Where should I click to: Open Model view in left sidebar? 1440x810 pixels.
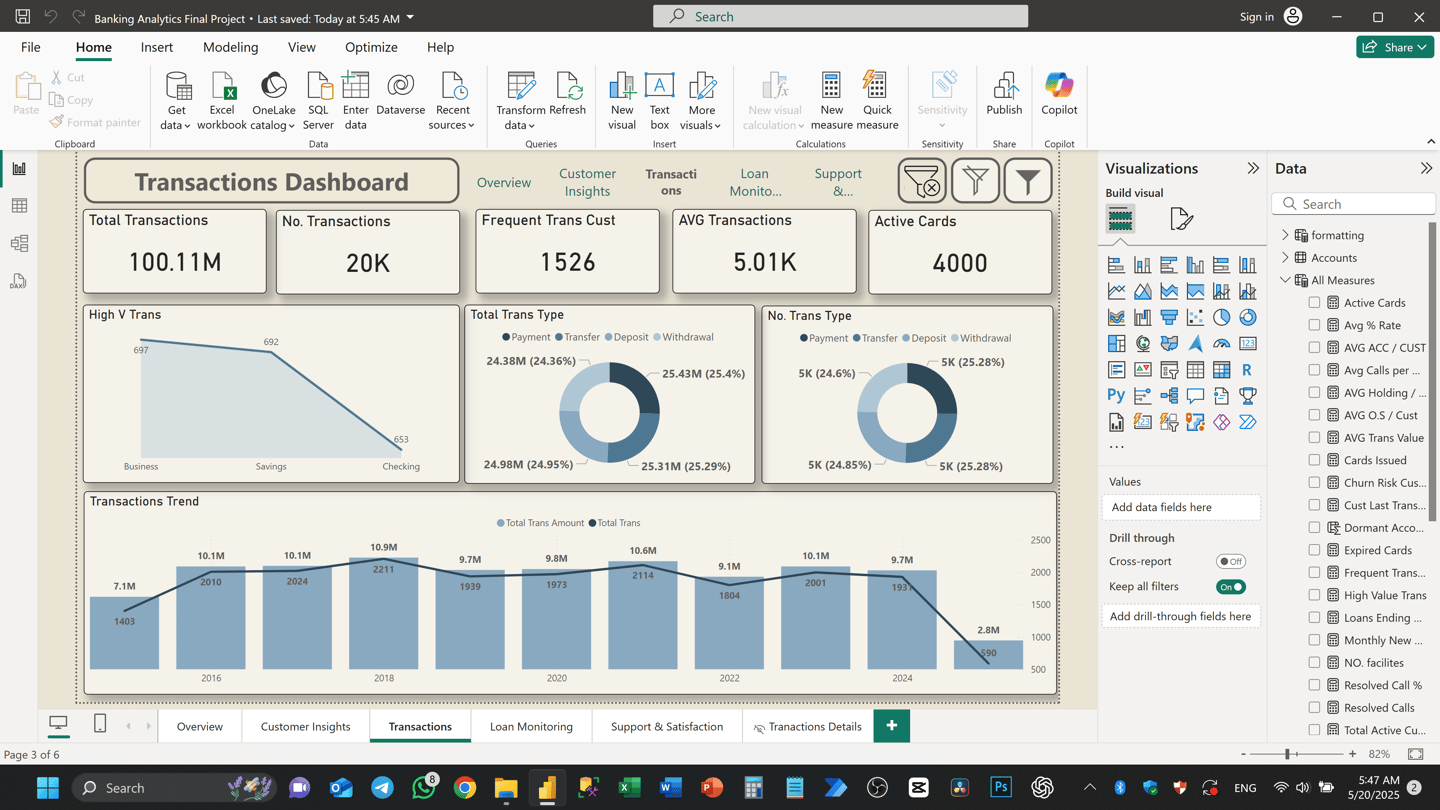[19, 244]
